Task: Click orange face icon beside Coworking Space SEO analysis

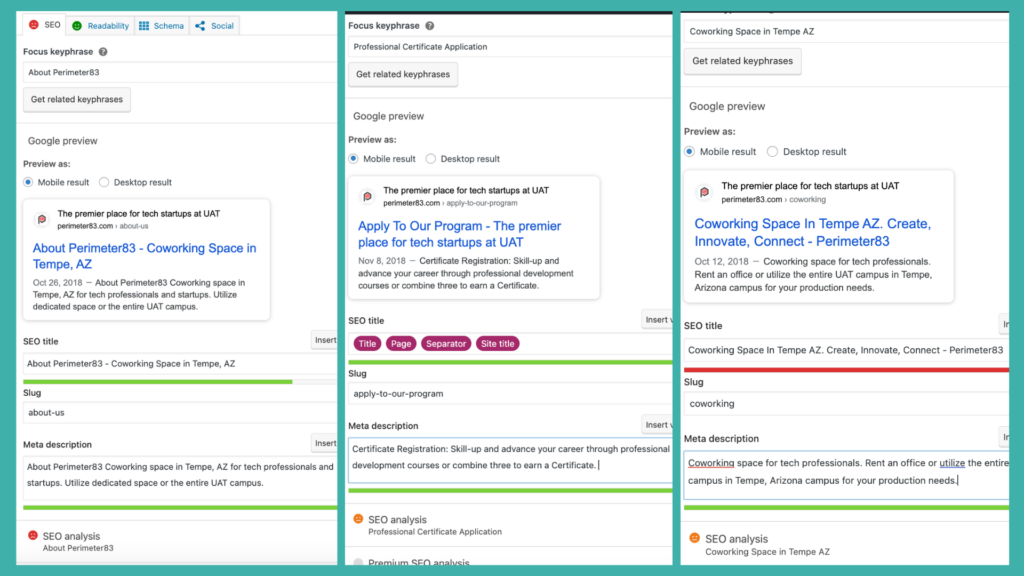Action: 694,538
